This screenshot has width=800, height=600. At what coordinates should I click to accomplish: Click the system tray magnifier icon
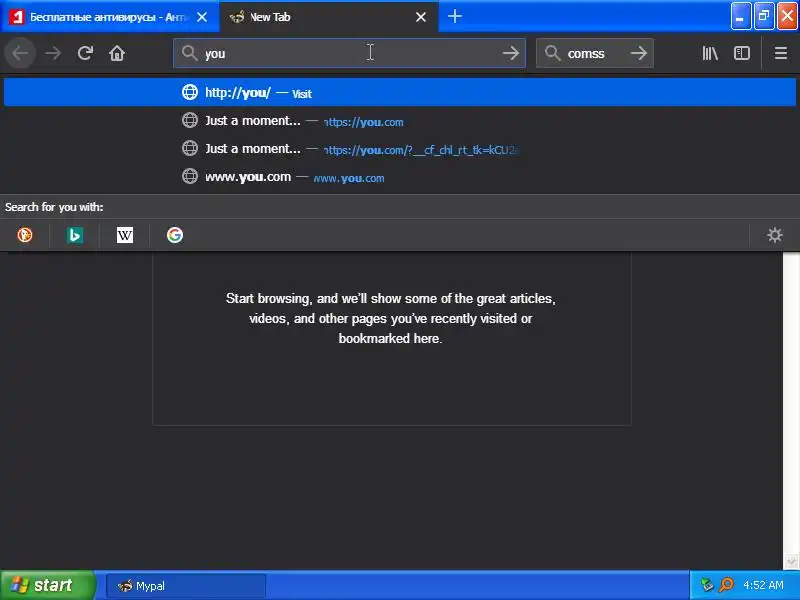point(726,585)
